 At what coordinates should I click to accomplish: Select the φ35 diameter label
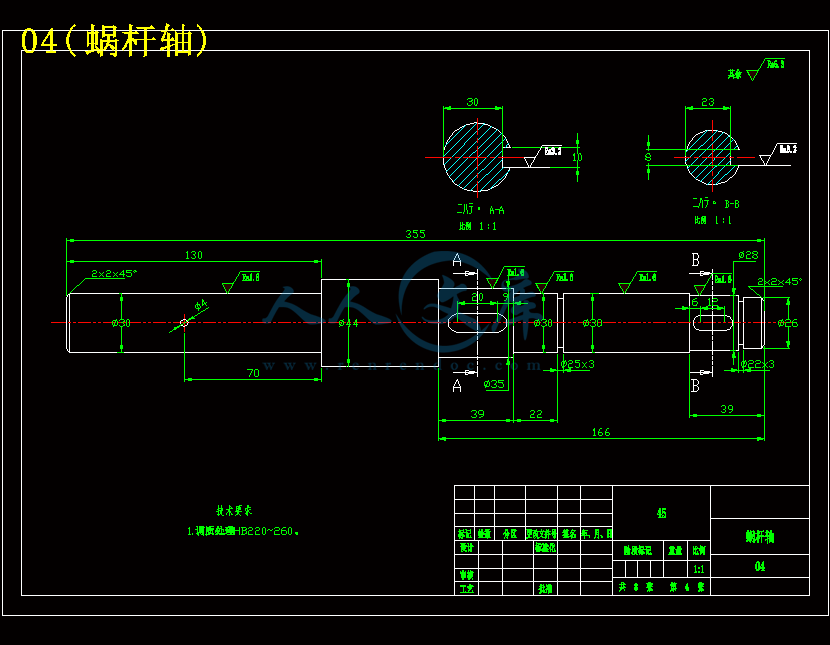(494, 384)
